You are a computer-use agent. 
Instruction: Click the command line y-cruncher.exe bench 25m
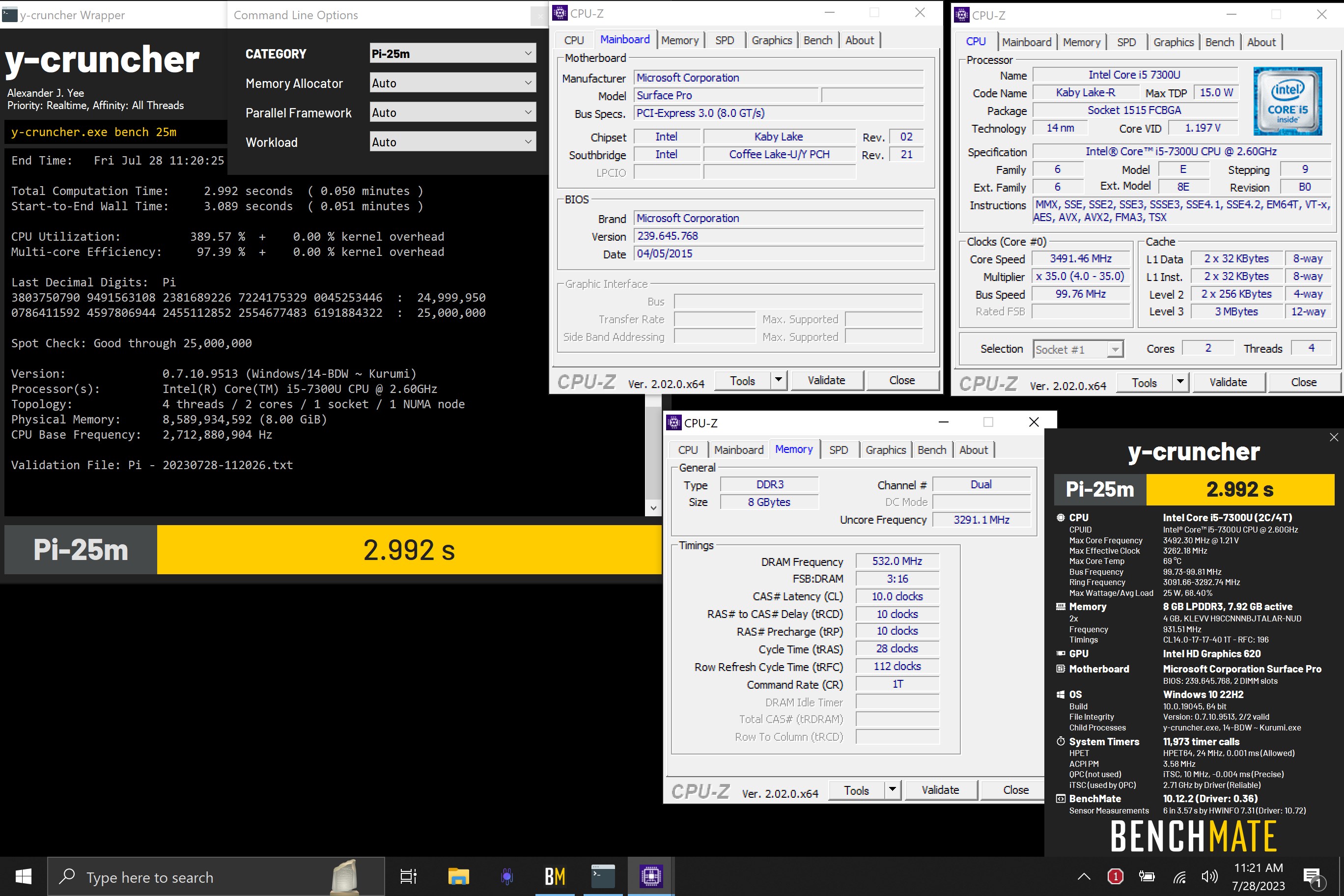[x=94, y=132]
